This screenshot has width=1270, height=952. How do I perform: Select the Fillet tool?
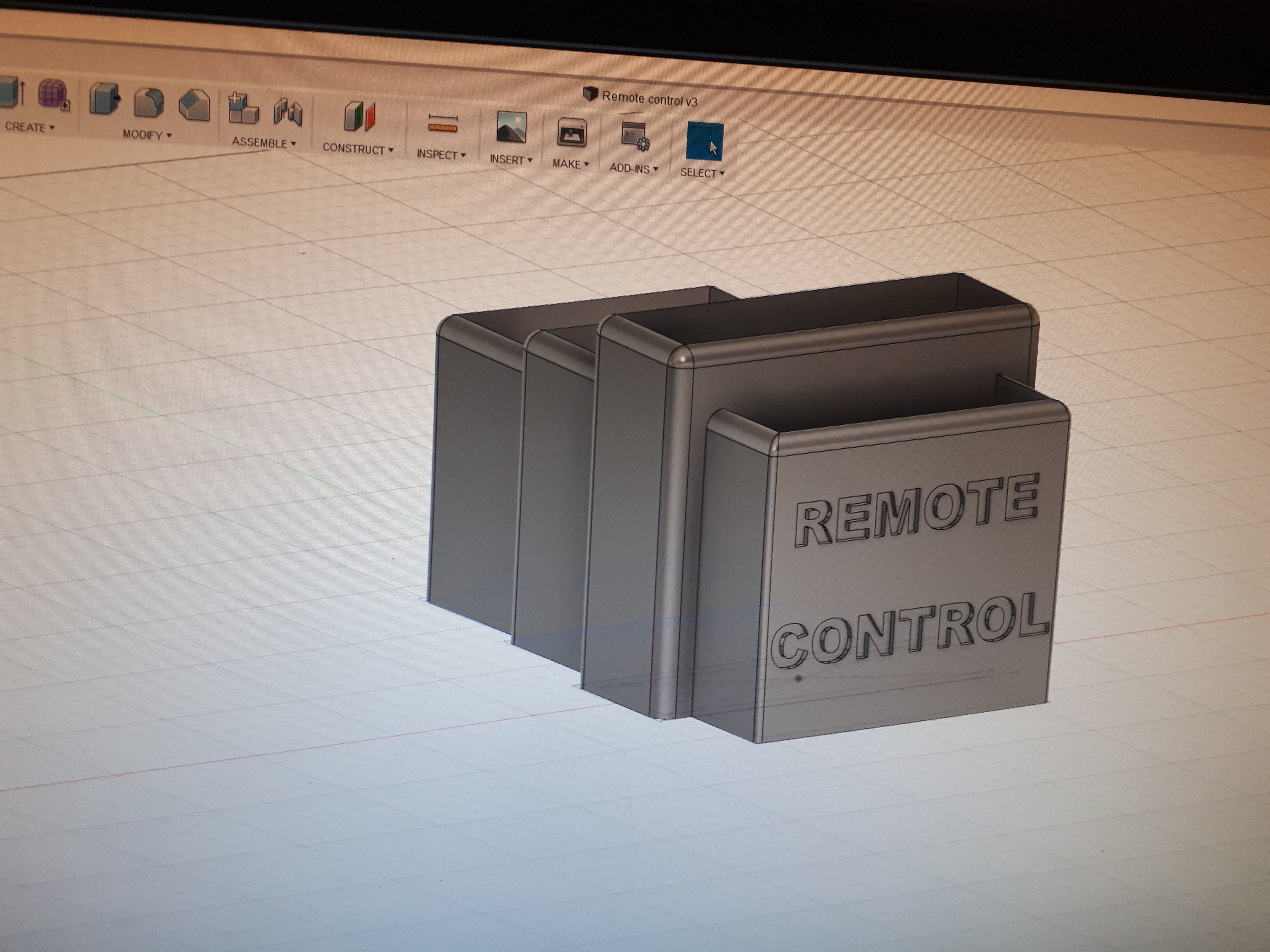(149, 103)
